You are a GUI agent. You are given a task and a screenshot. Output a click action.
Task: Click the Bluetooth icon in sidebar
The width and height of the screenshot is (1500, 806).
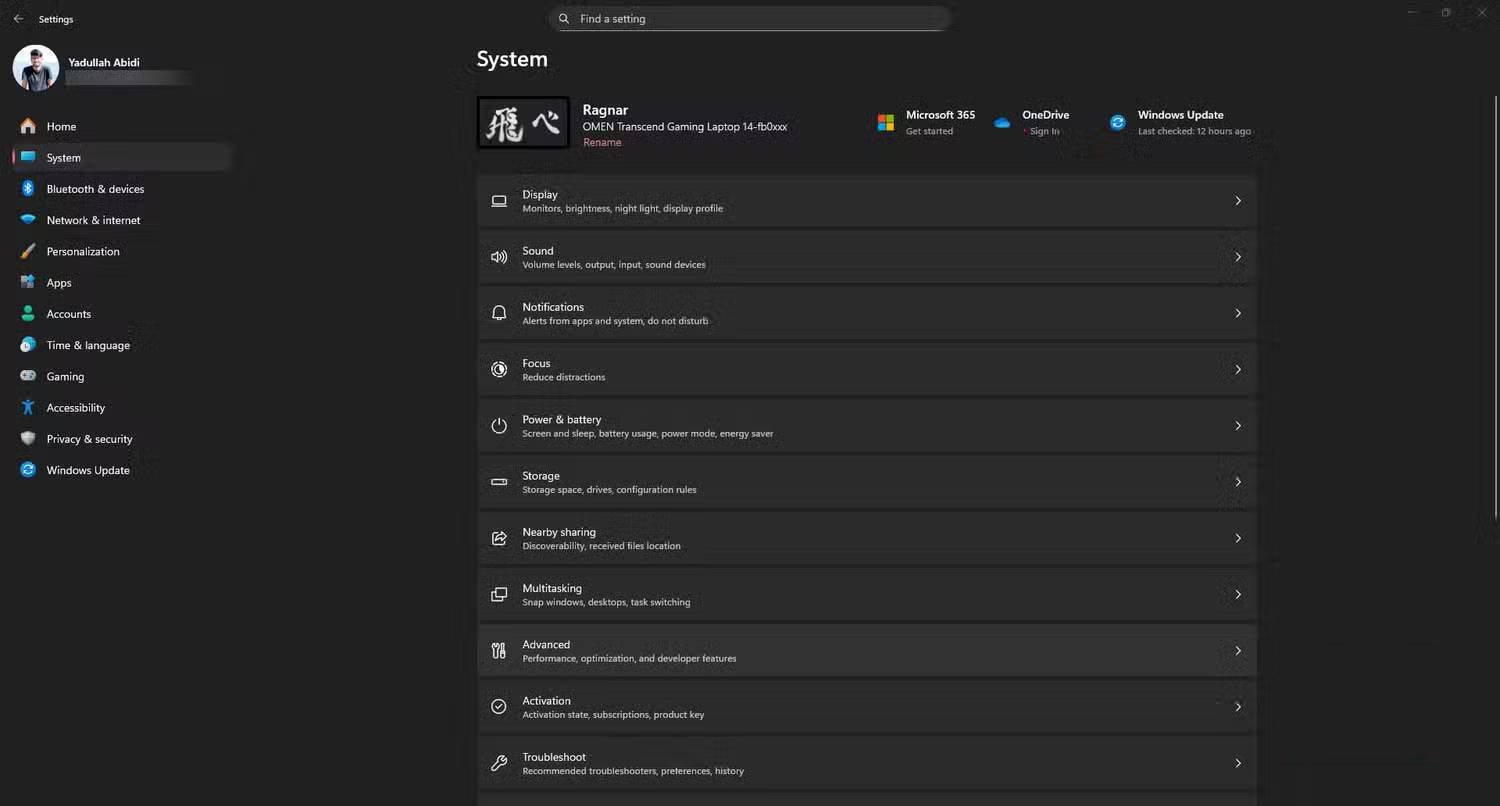[x=28, y=189]
